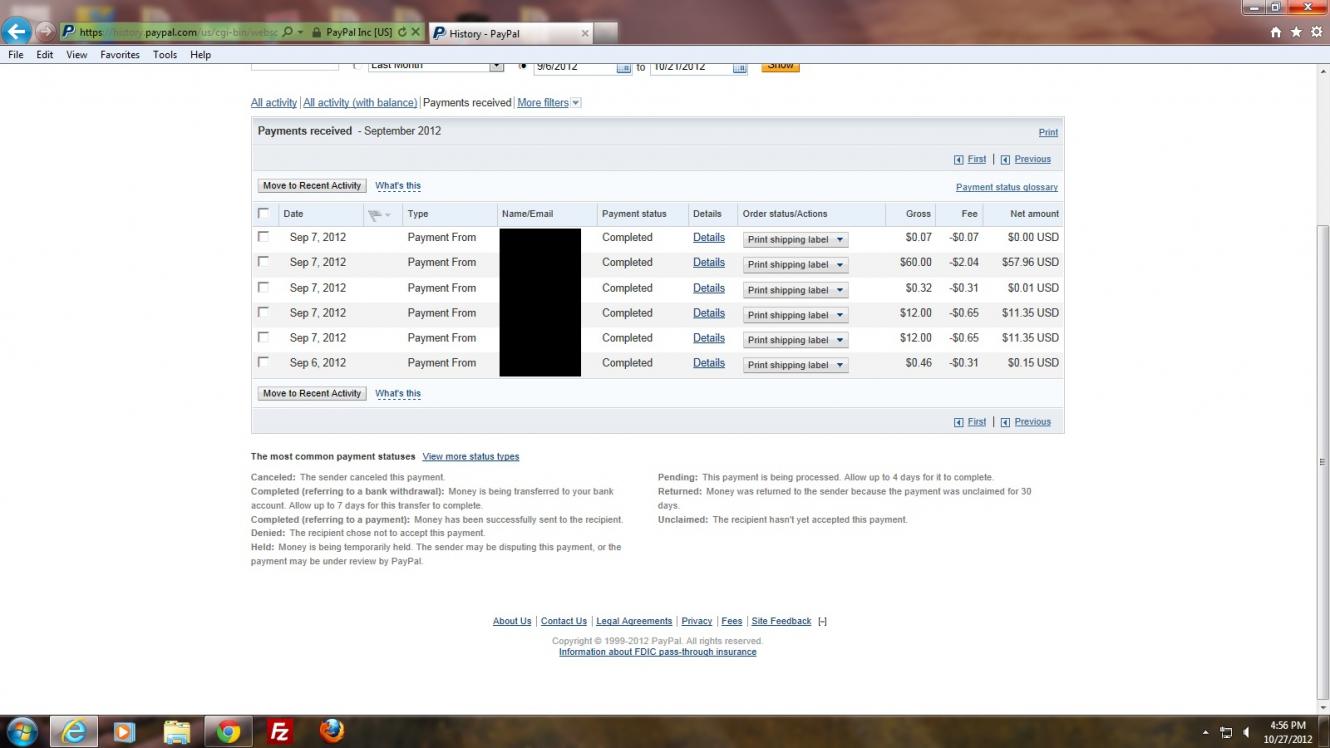Image resolution: width=1330 pixels, height=748 pixels.
Task: Click the Print link
Action: coord(1048,132)
